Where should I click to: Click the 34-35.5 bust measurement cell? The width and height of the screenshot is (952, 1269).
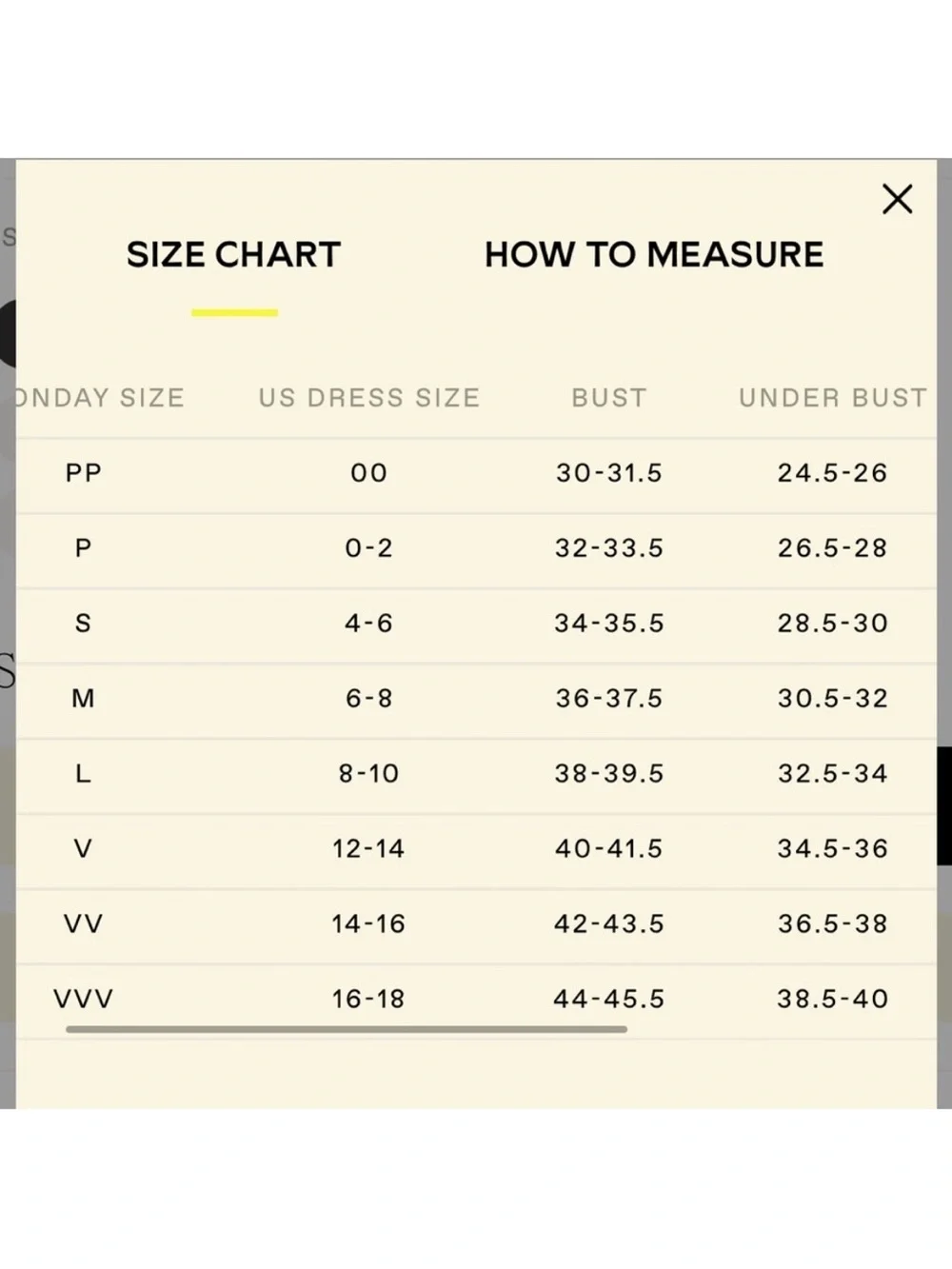(x=609, y=623)
